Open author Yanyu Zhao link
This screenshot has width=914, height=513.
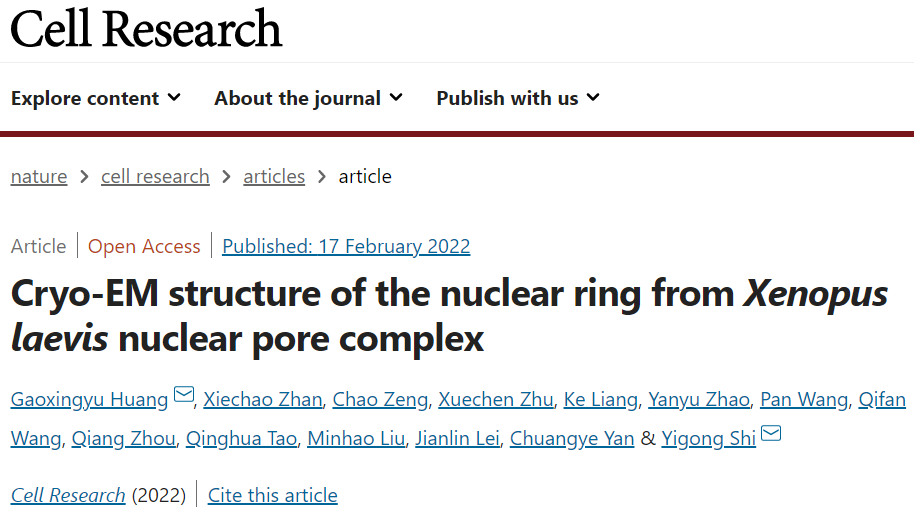698,400
